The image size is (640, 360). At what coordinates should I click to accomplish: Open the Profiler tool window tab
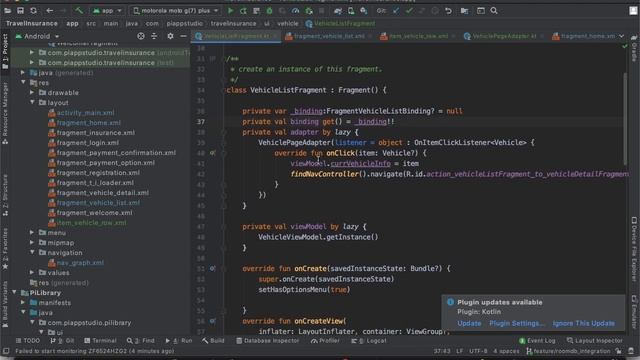coord(325,340)
